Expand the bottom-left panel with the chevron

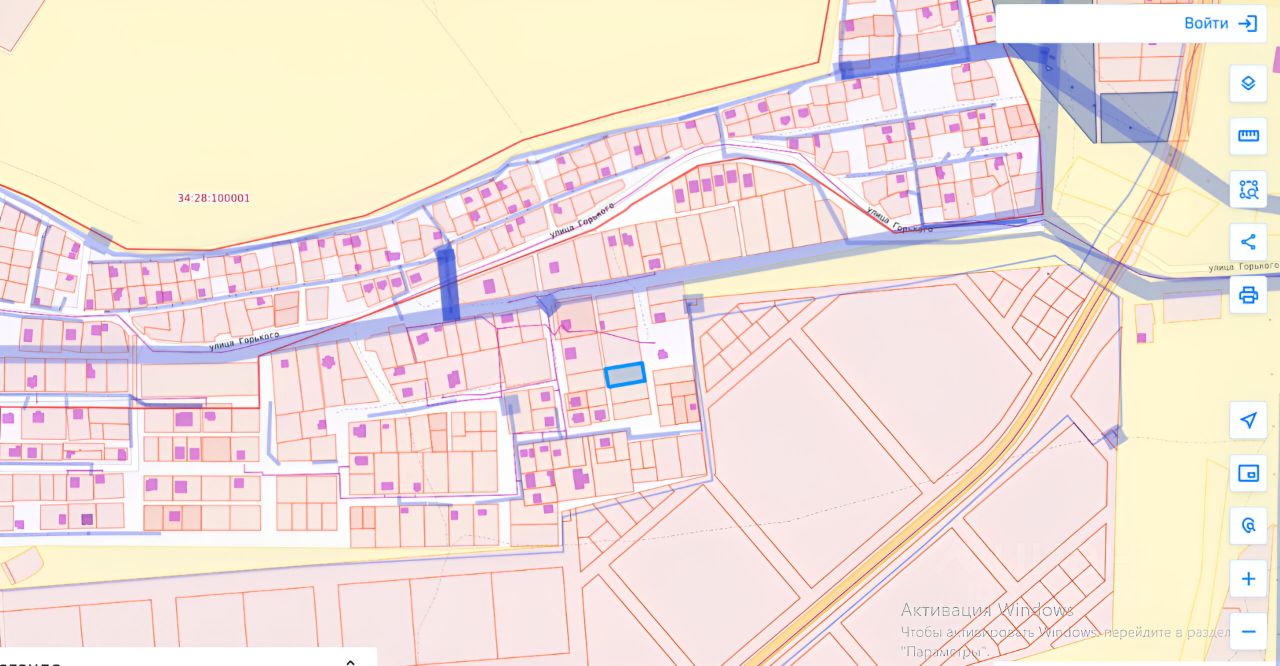pyautogui.click(x=351, y=661)
